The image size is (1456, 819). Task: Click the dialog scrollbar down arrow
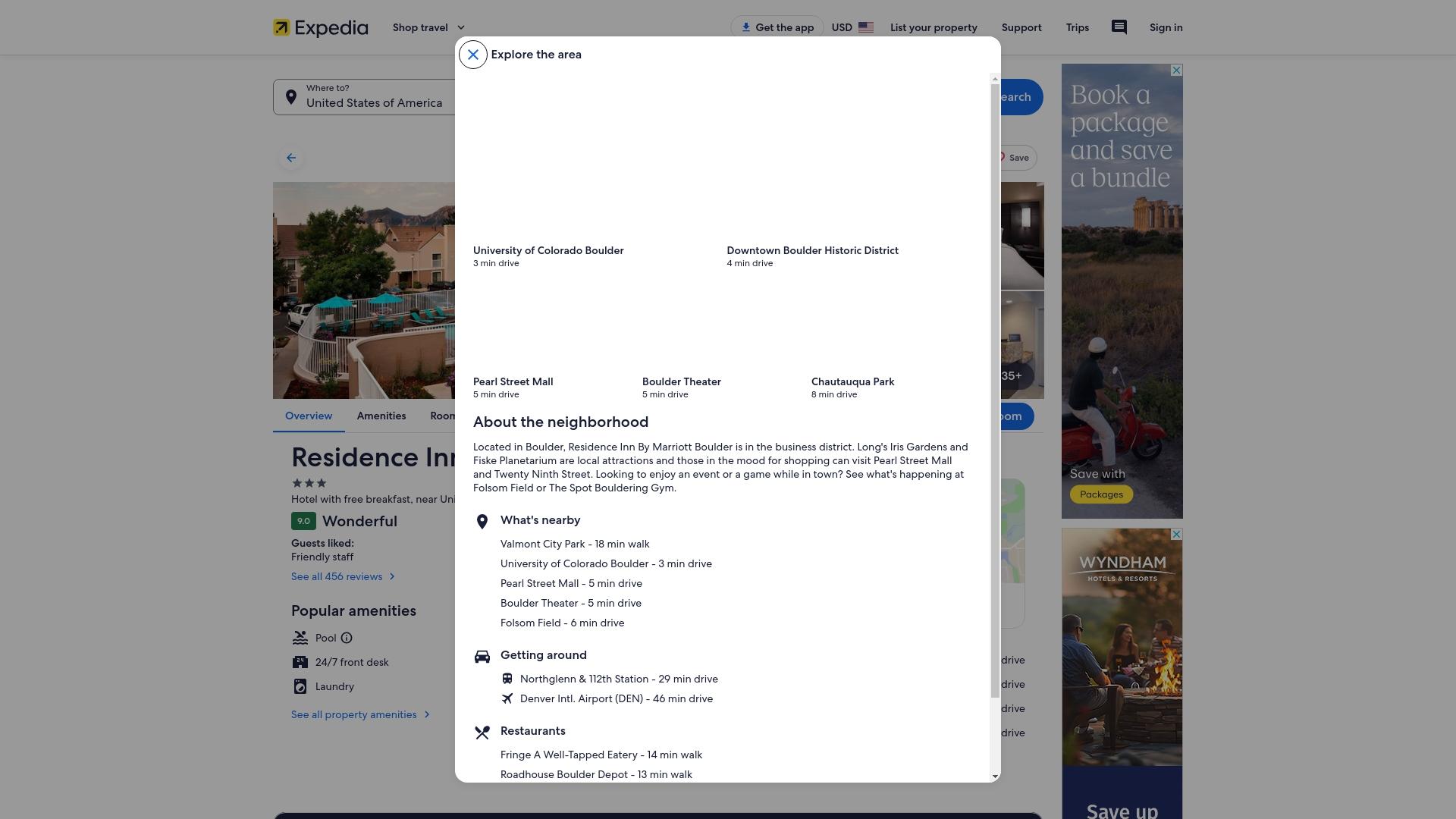(995, 777)
